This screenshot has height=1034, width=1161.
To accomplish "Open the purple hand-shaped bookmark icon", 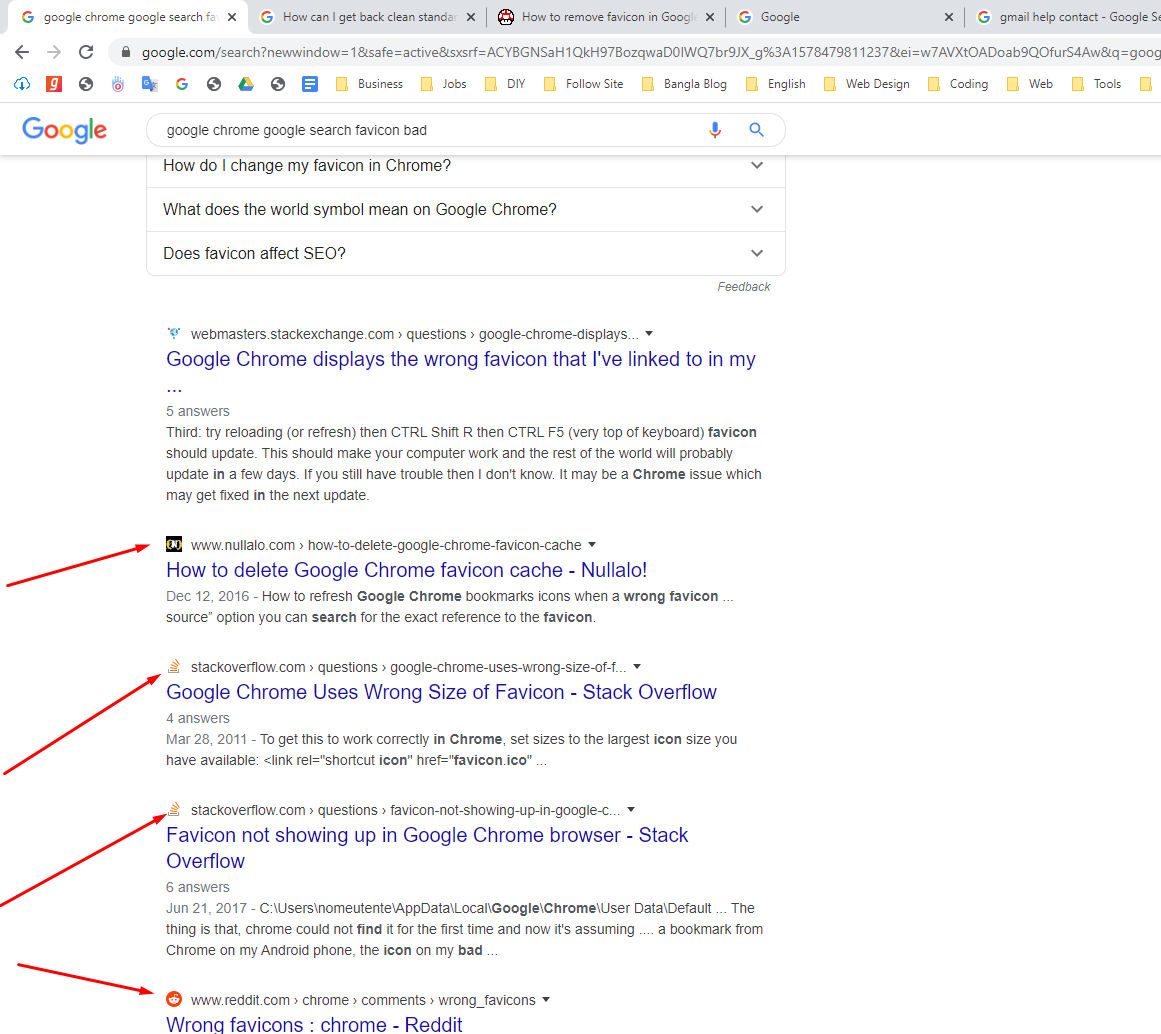I will (118, 84).
